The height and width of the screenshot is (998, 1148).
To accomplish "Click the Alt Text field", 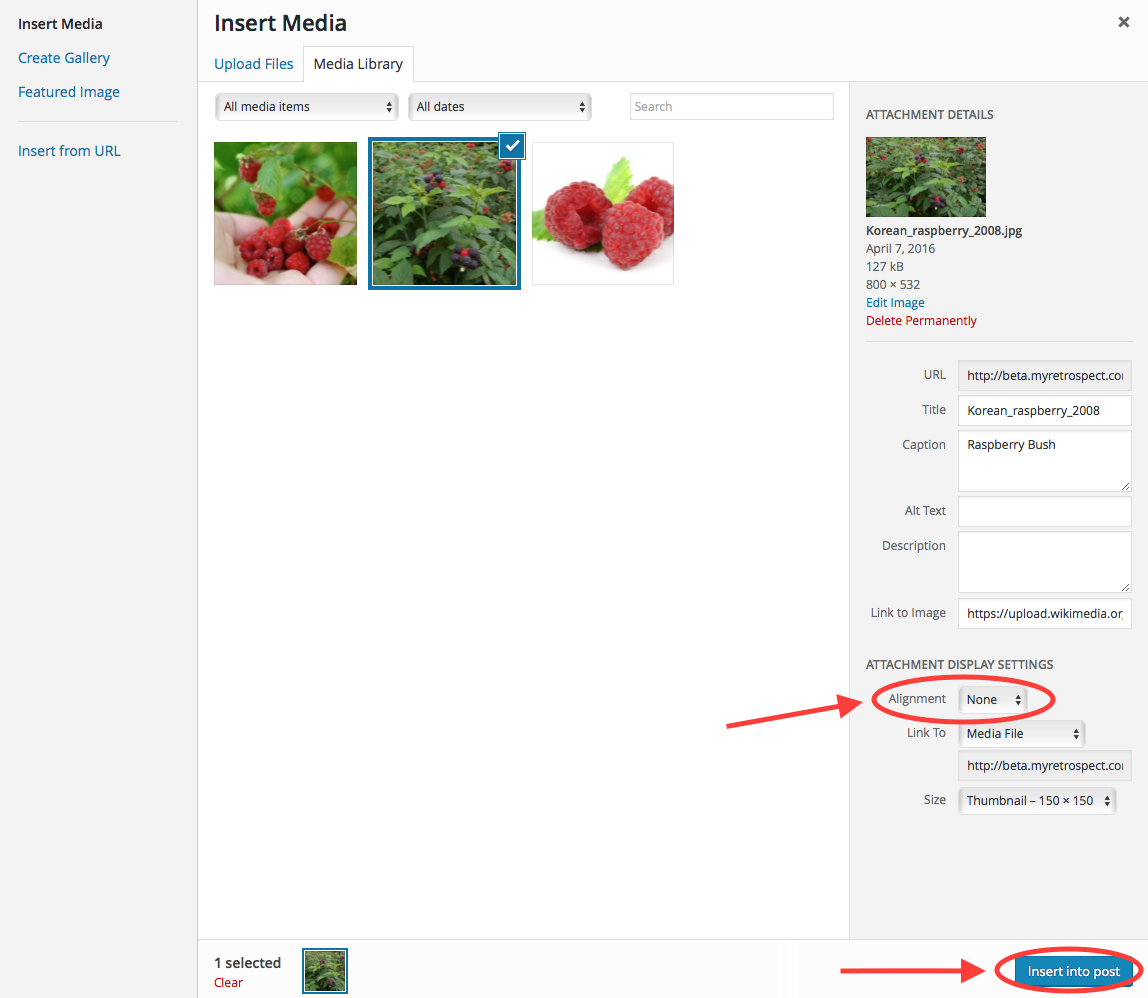I will point(1045,511).
